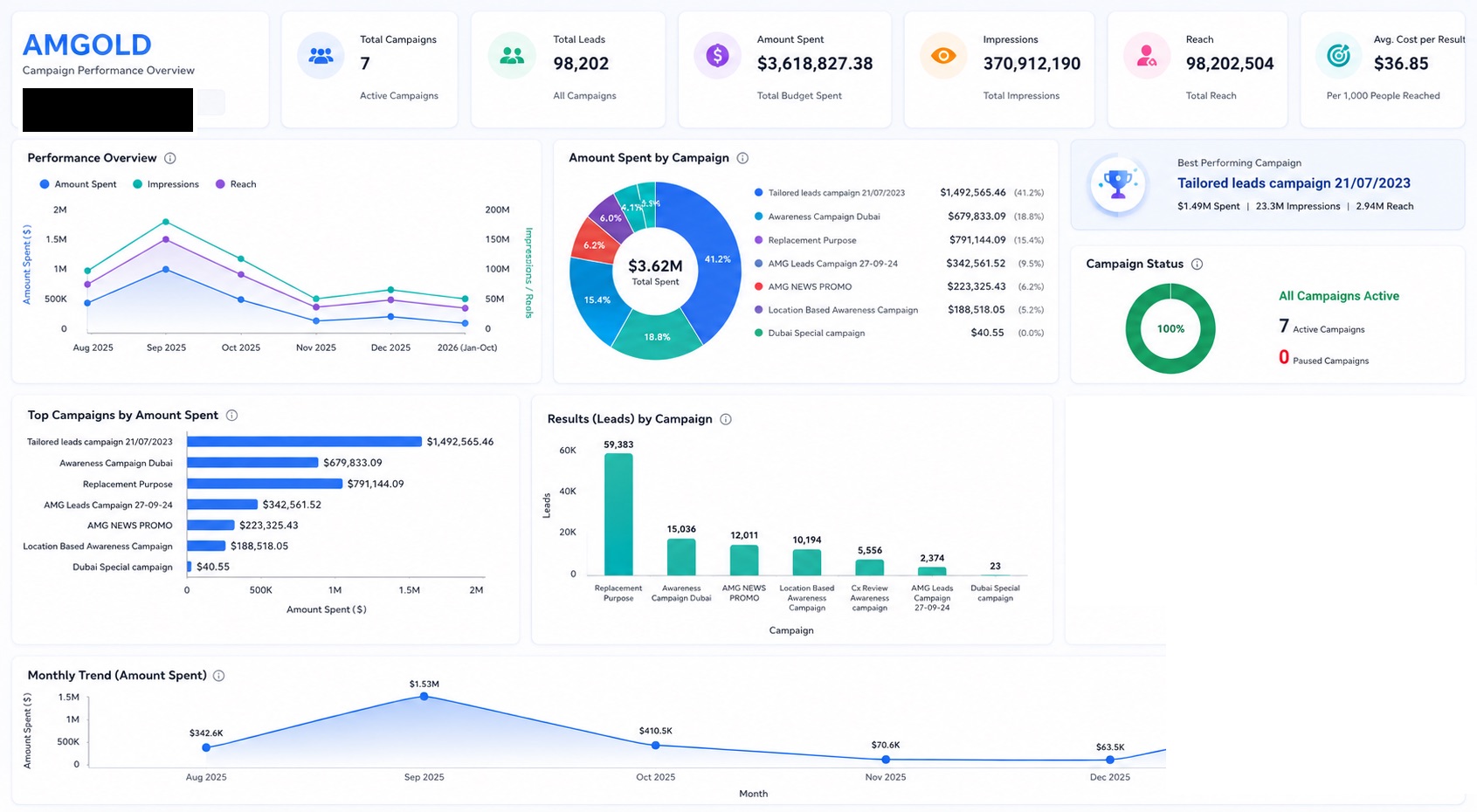Click the 10,194 leads bar for Location Based Awareness
Viewport: 1477px width, 812px height.
pyautogui.click(x=807, y=562)
